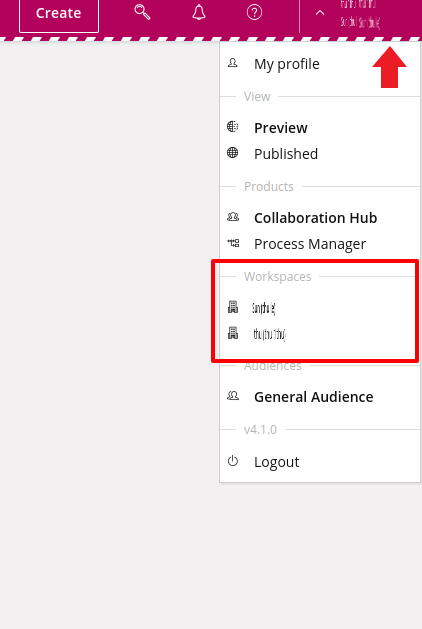Open help via the question mark icon
This screenshot has height=629, width=422.
[254, 12]
